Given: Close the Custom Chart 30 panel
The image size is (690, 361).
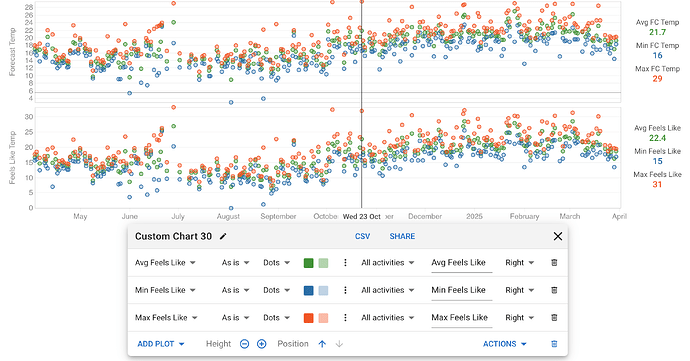Looking at the screenshot, I should point(558,236).
